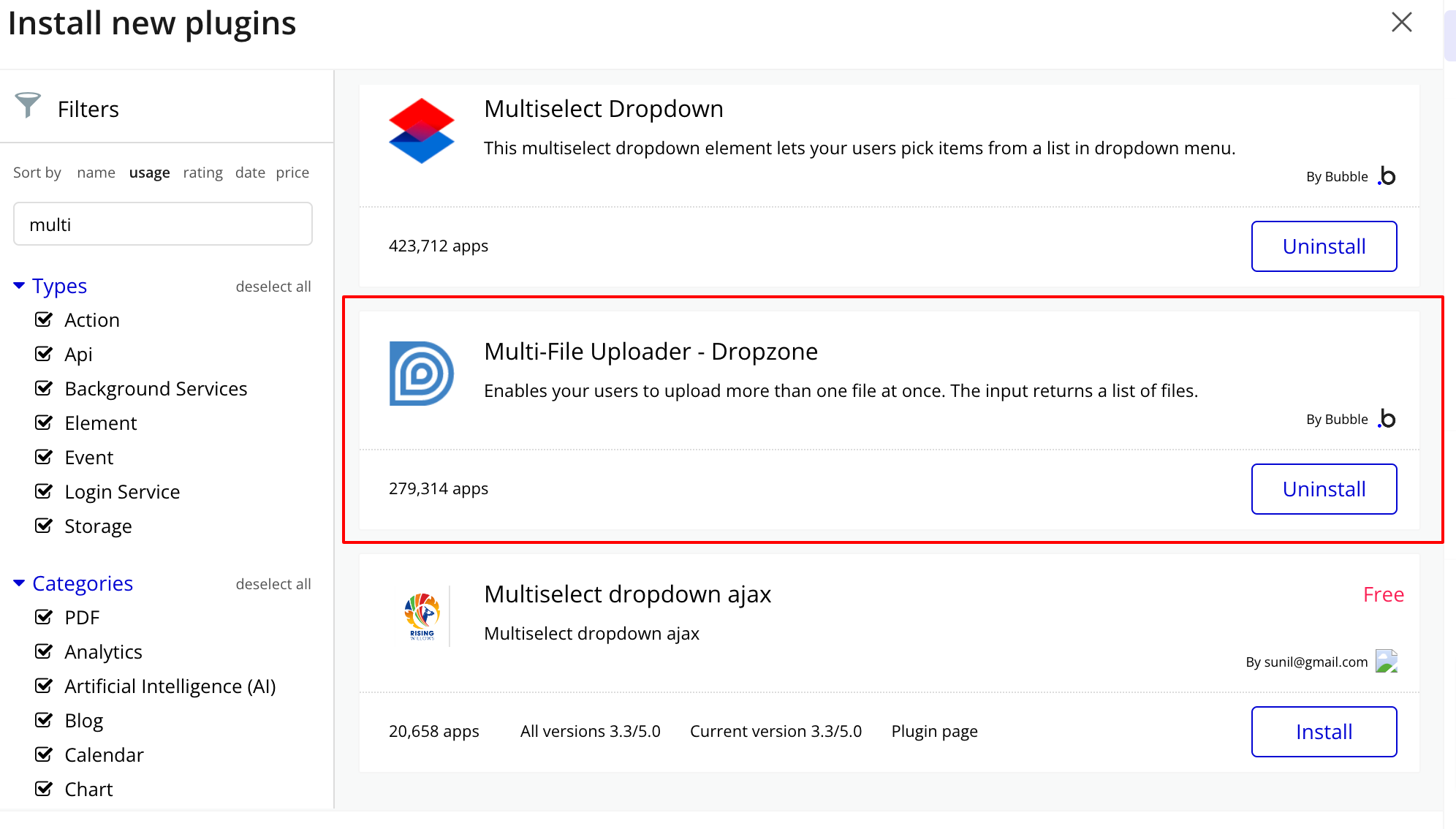Uncheck the Analytics category filter

click(x=44, y=651)
